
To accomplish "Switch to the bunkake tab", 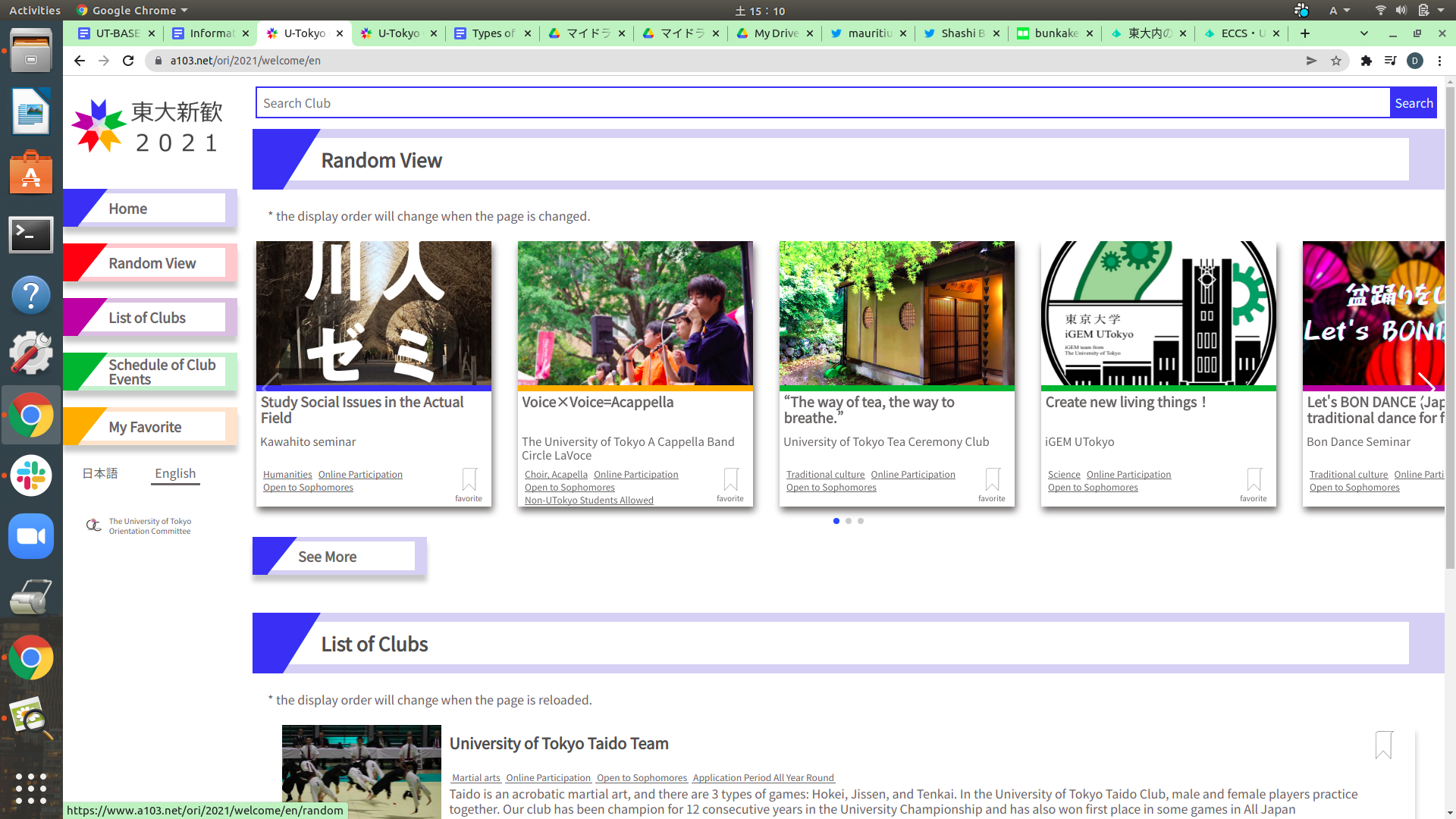I will 1056,33.
